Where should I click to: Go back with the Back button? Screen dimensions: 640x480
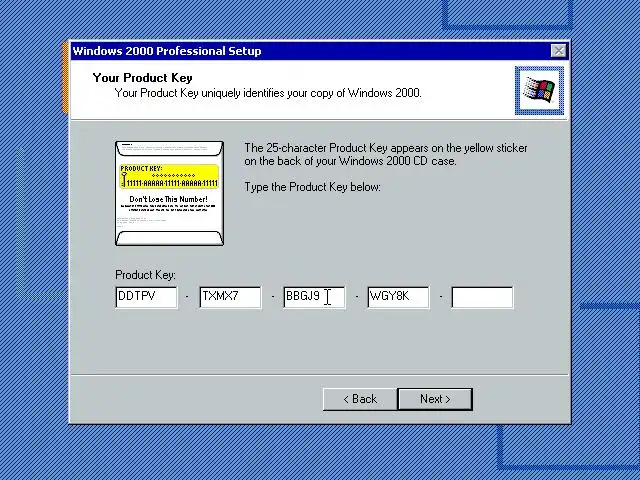(x=360, y=399)
